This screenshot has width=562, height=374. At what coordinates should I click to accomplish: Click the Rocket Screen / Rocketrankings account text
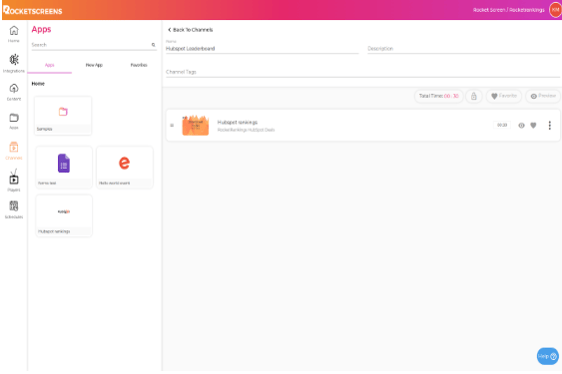tap(509, 10)
